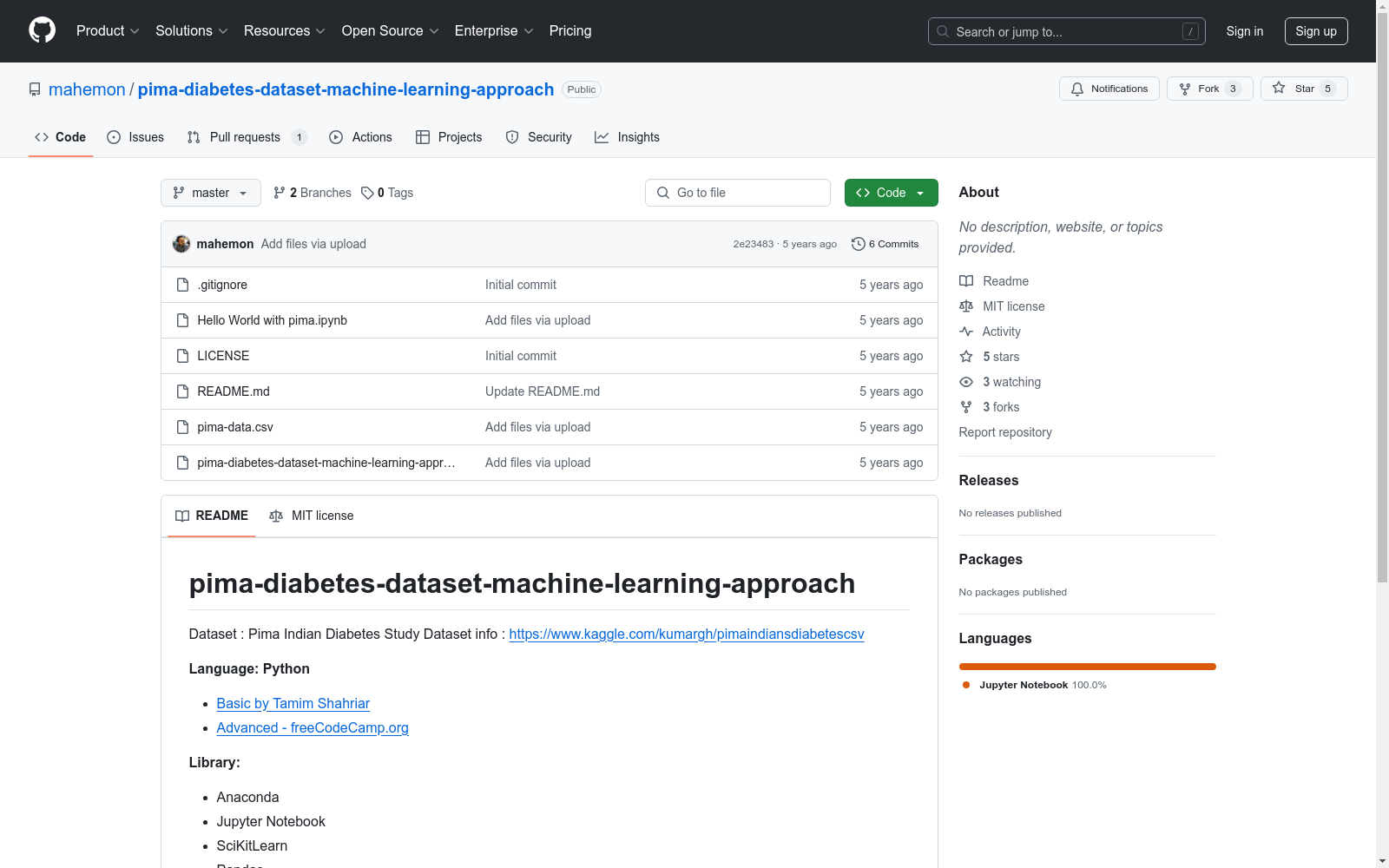1389x868 pixels.
Task: Click the Go to file input
Action: click(738, 193)
